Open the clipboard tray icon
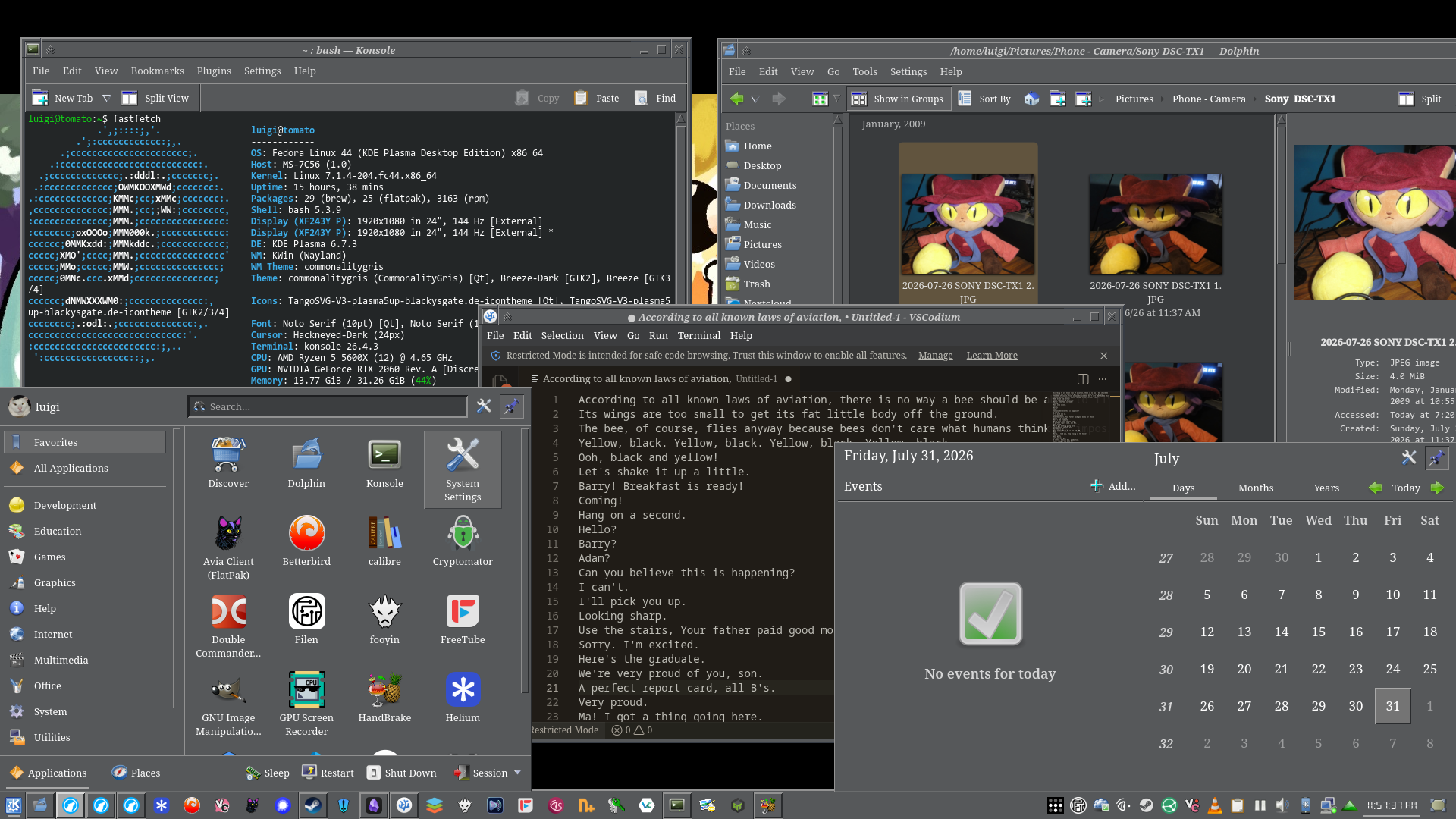This screenshot has width=1456, height=819. pyautogui.click(x=1238, y=805)
